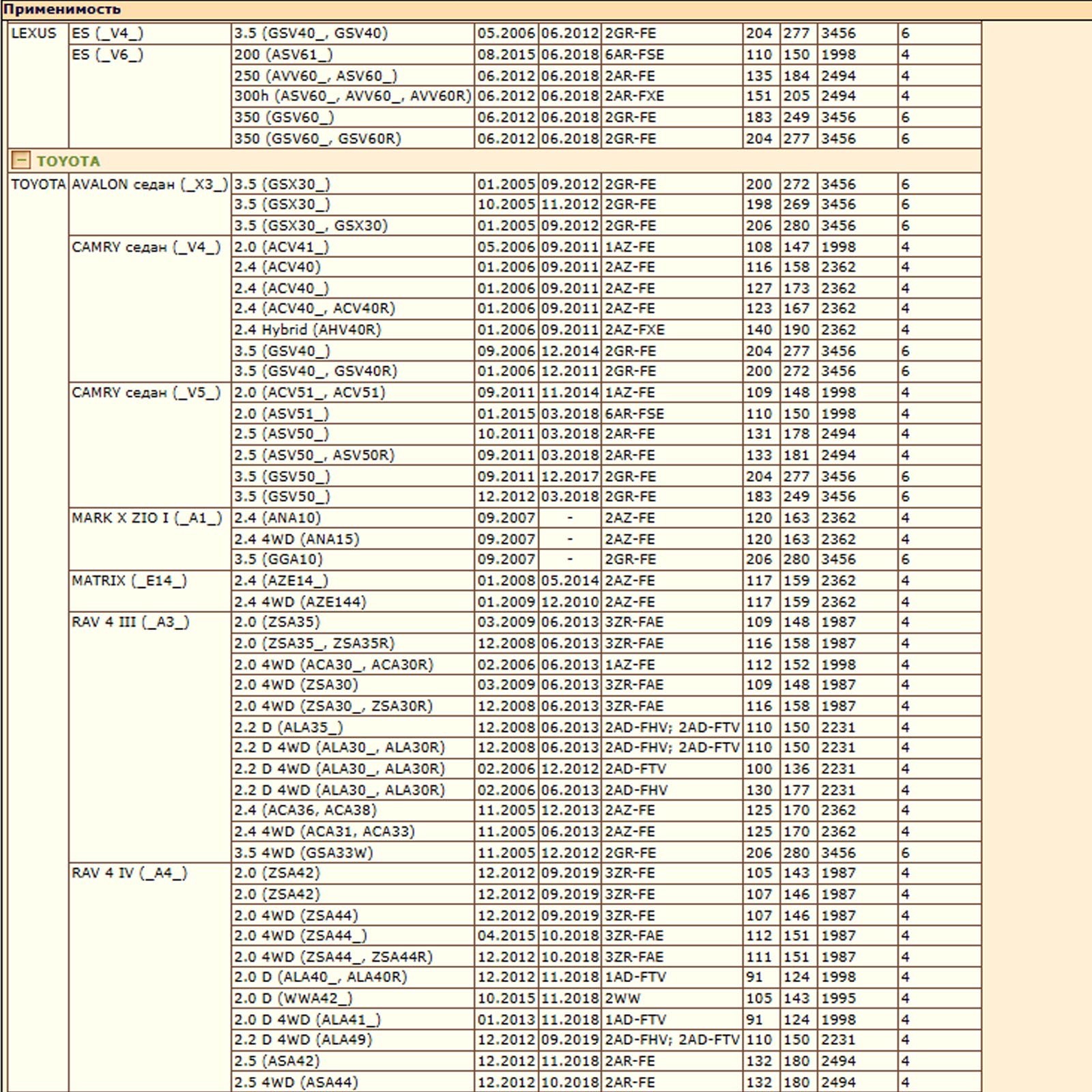
Task: Click the 300h (ASV60_, AVV60_, AVV60R) row
Action: pyautogui.click(x=352, y=96)
